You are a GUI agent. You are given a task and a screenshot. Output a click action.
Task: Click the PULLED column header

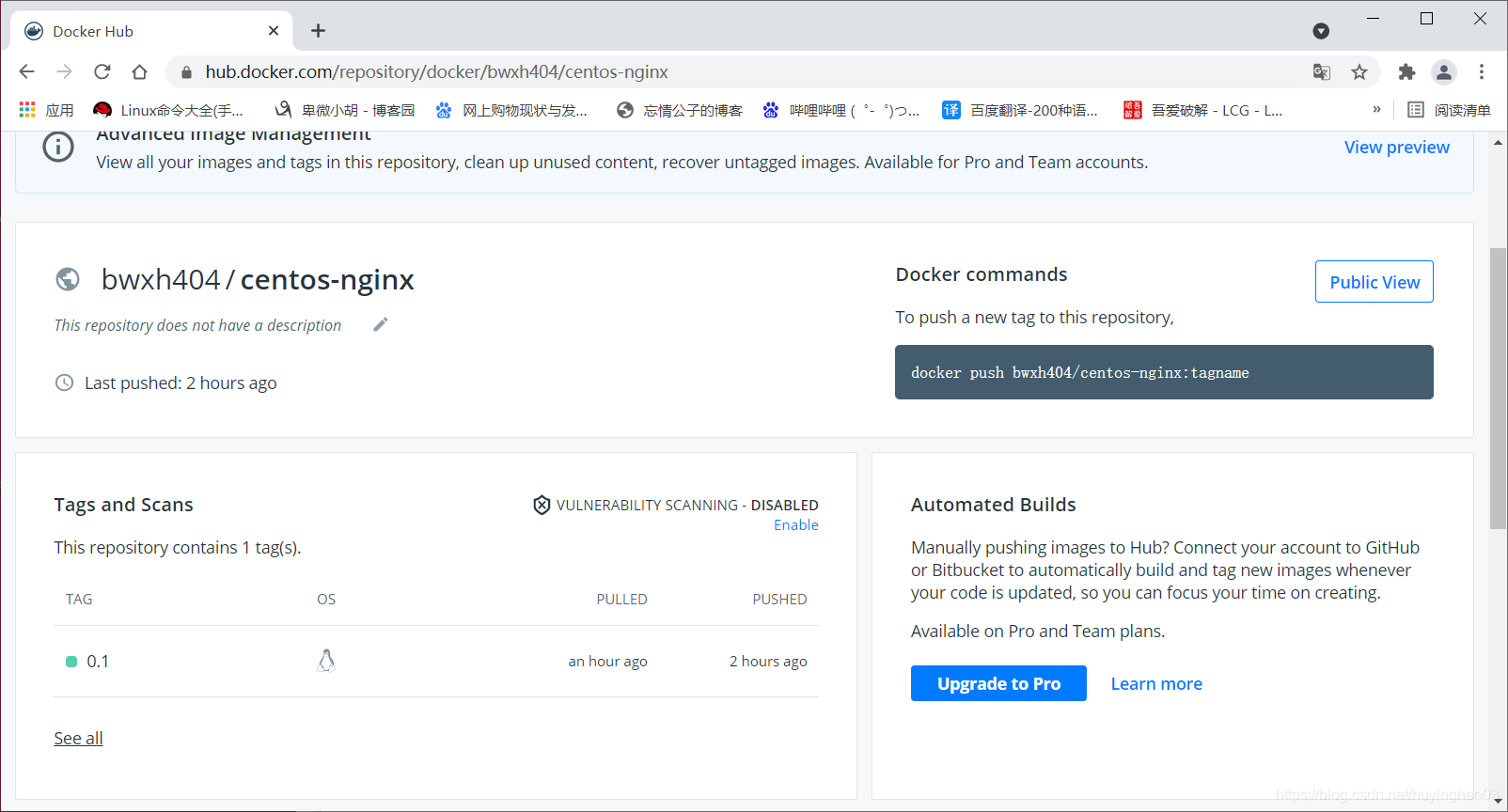(621, 600)
